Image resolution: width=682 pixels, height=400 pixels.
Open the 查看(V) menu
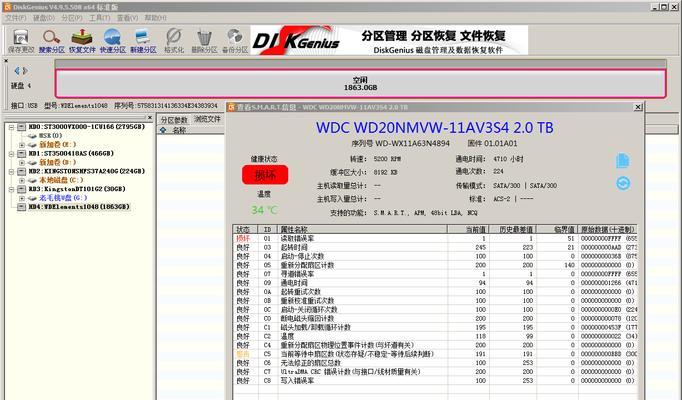(127, 18)
